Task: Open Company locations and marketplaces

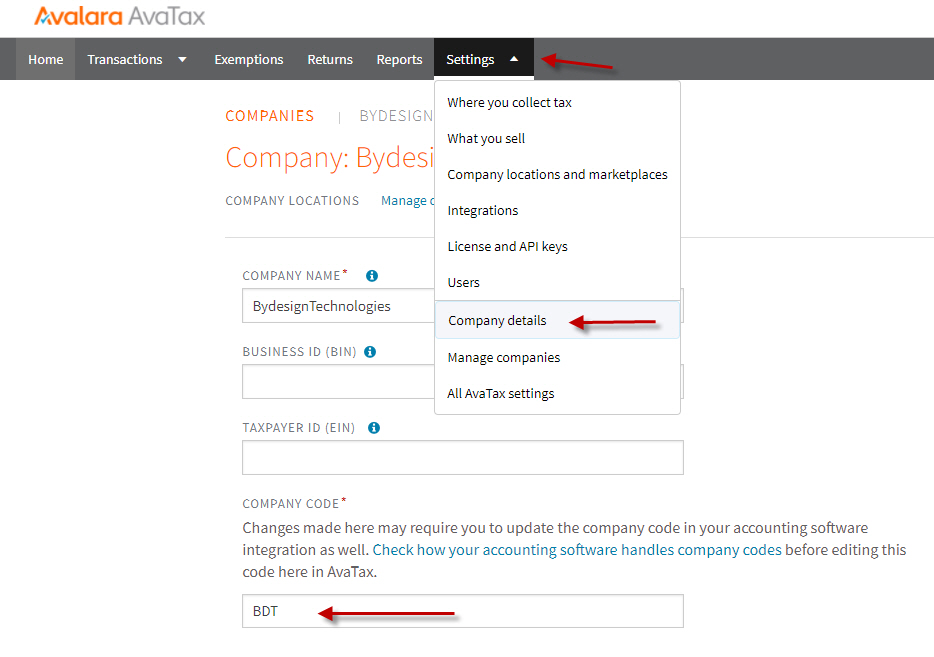Action: pos(557,175)
